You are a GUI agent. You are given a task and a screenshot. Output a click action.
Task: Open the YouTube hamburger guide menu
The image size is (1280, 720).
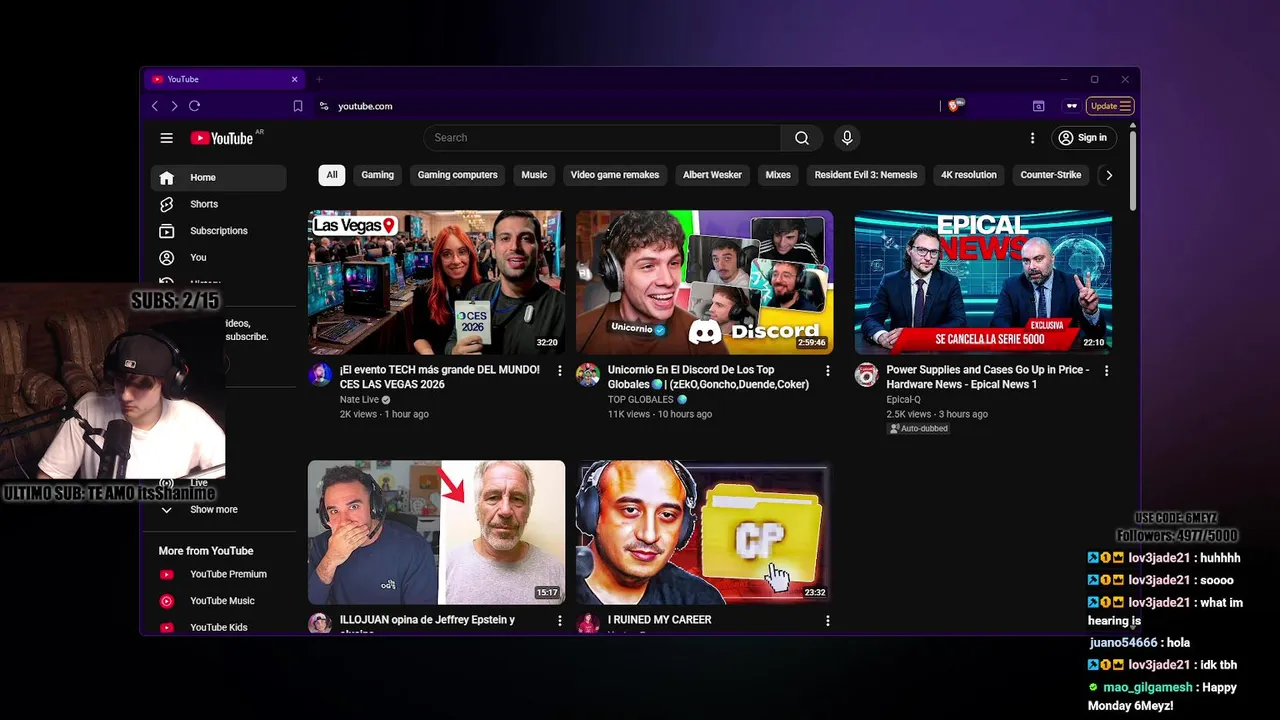click(x=167, y=138)
